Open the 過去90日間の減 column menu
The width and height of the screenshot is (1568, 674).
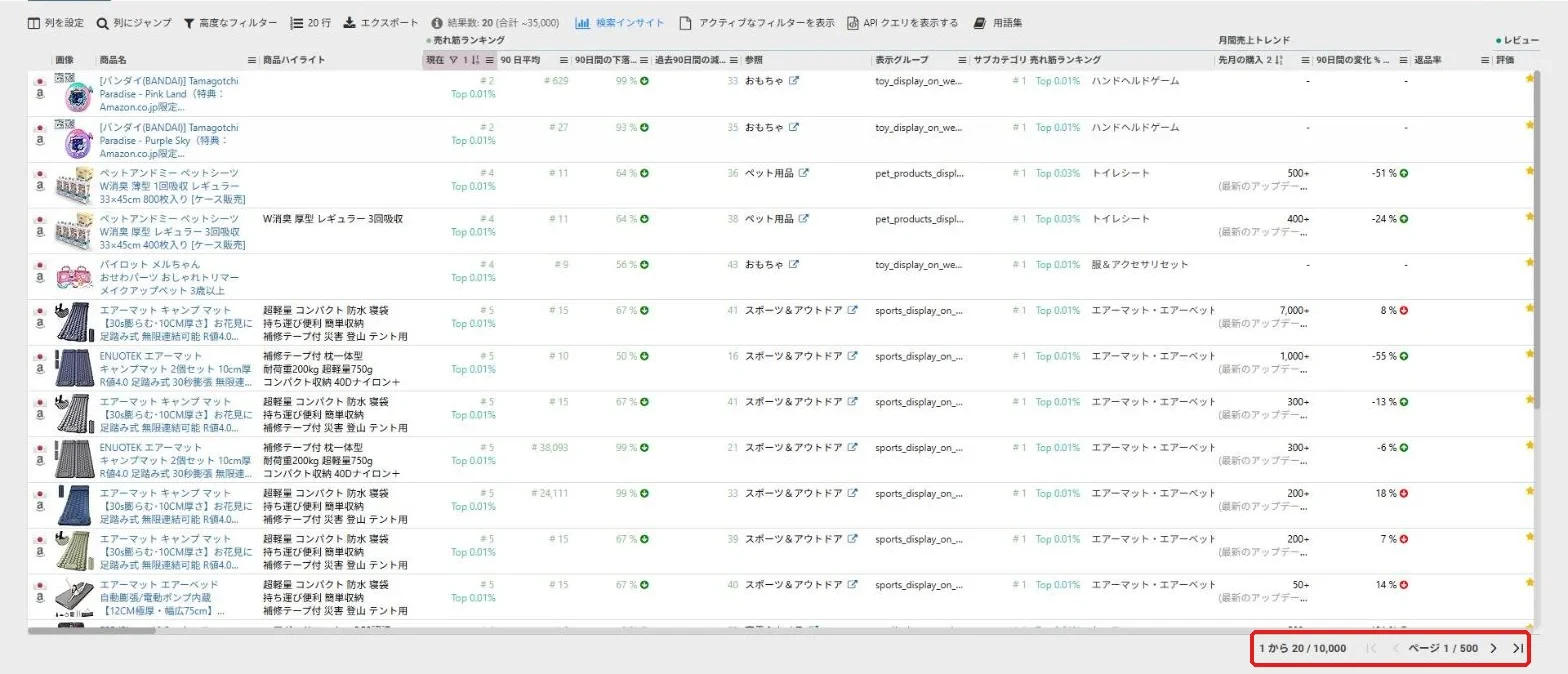[733, 60]
